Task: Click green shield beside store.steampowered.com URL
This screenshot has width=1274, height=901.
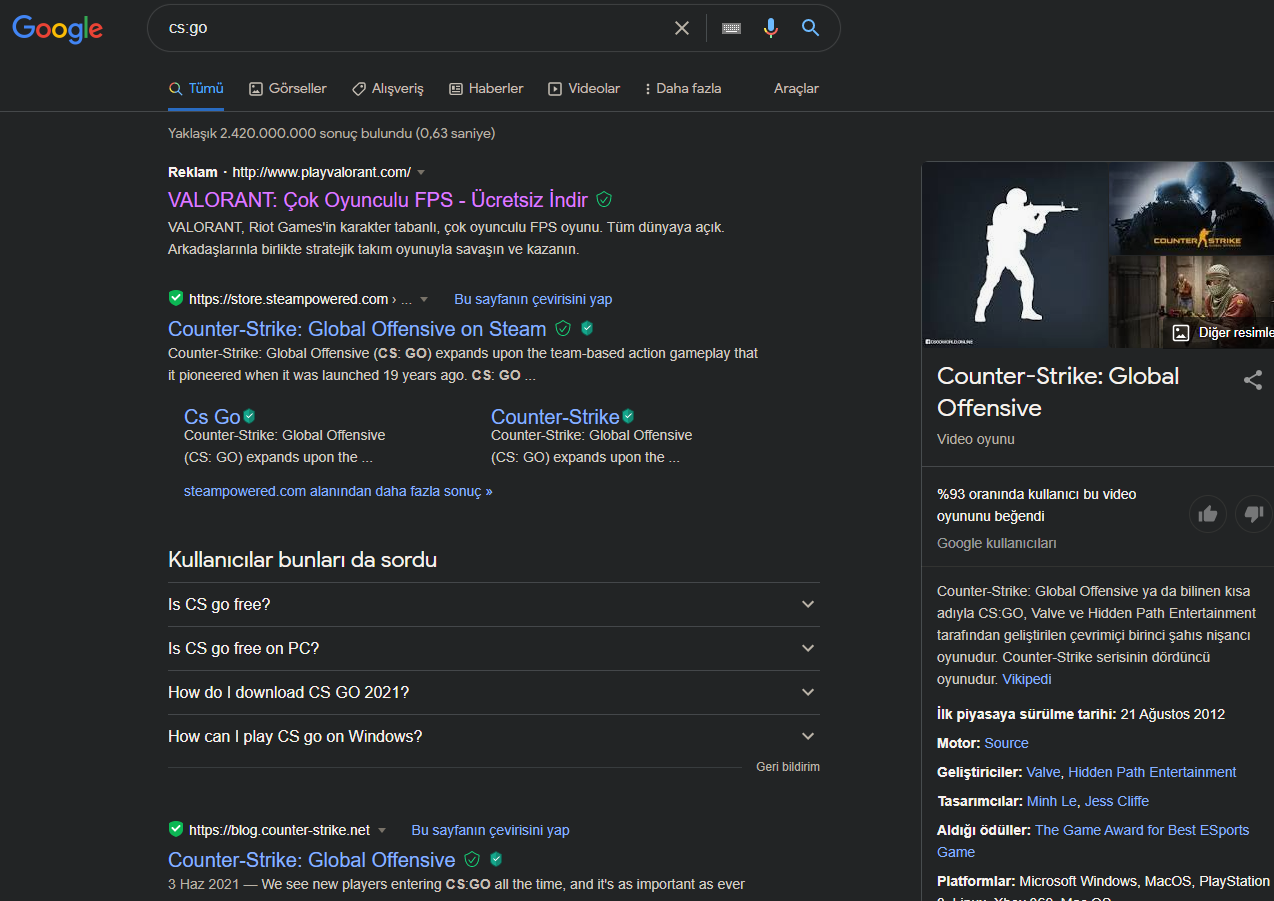Action: click(176, 298)
